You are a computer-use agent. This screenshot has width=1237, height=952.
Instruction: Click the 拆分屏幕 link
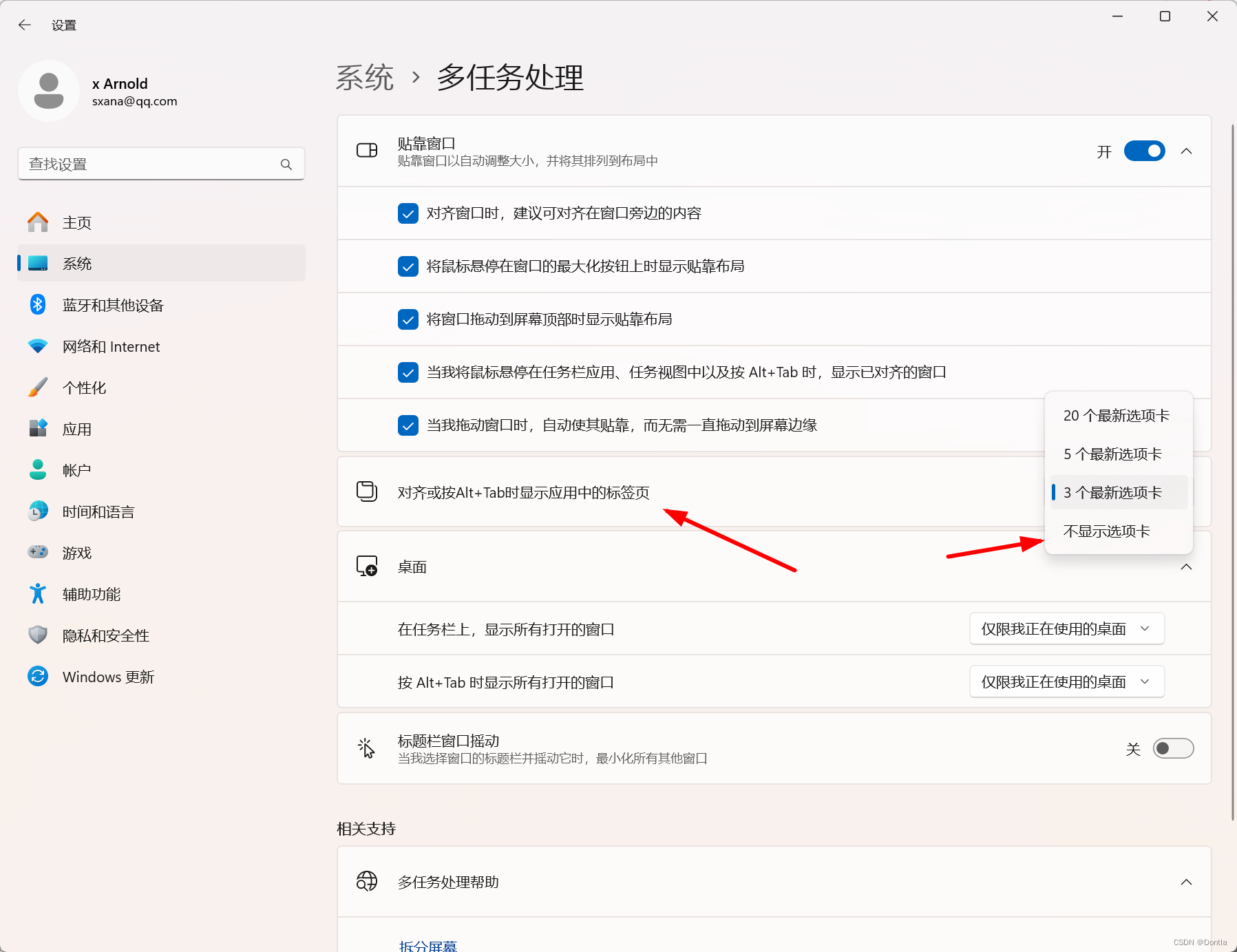click(x=427, y=945)
